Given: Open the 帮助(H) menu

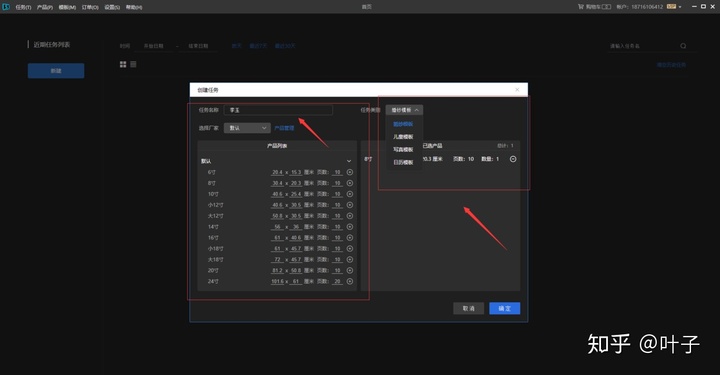Looking at the screenshot, I should click(x=134, y=7).
